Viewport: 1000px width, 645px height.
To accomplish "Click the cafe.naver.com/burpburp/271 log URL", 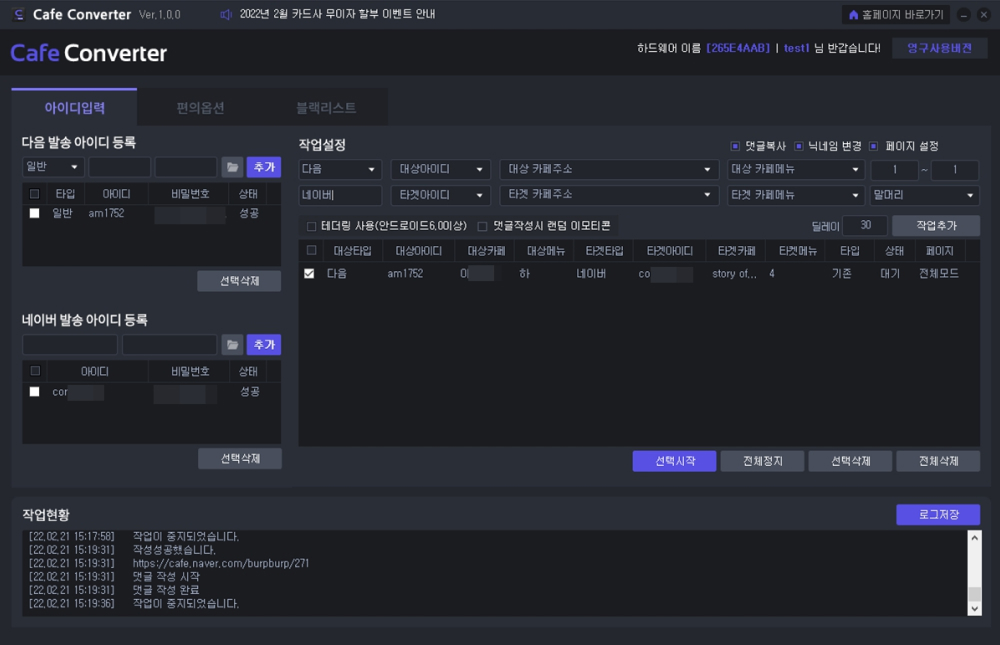I will [221, 563].
